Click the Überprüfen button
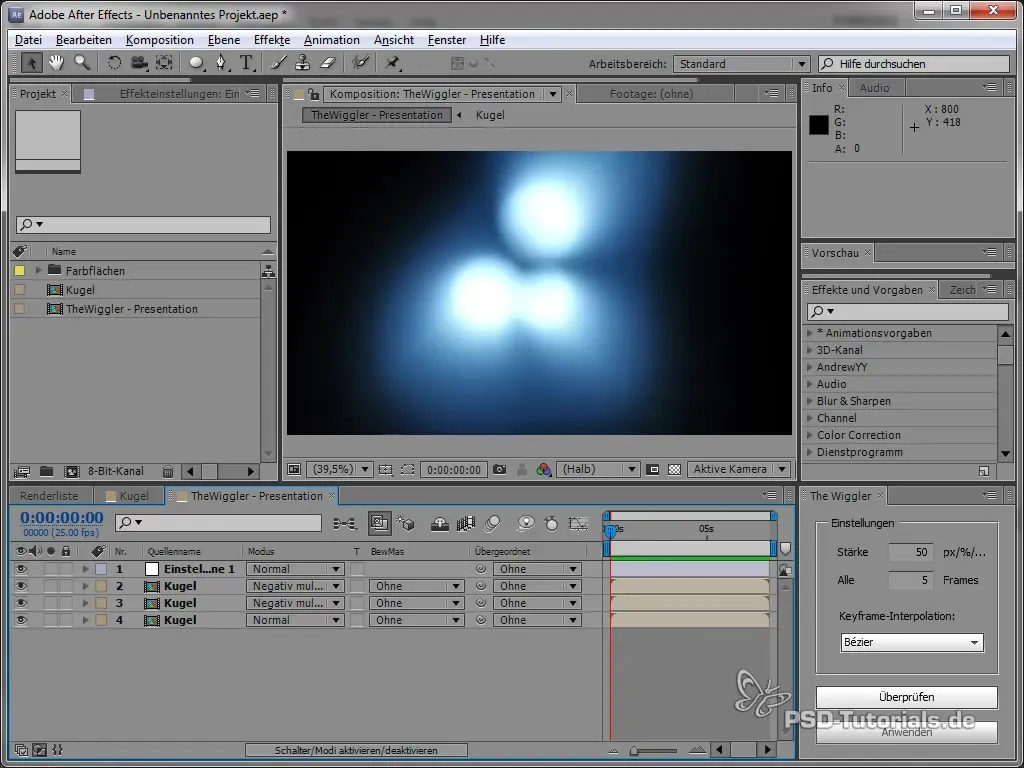This screenshot has height=768, width=1024. 906,697
